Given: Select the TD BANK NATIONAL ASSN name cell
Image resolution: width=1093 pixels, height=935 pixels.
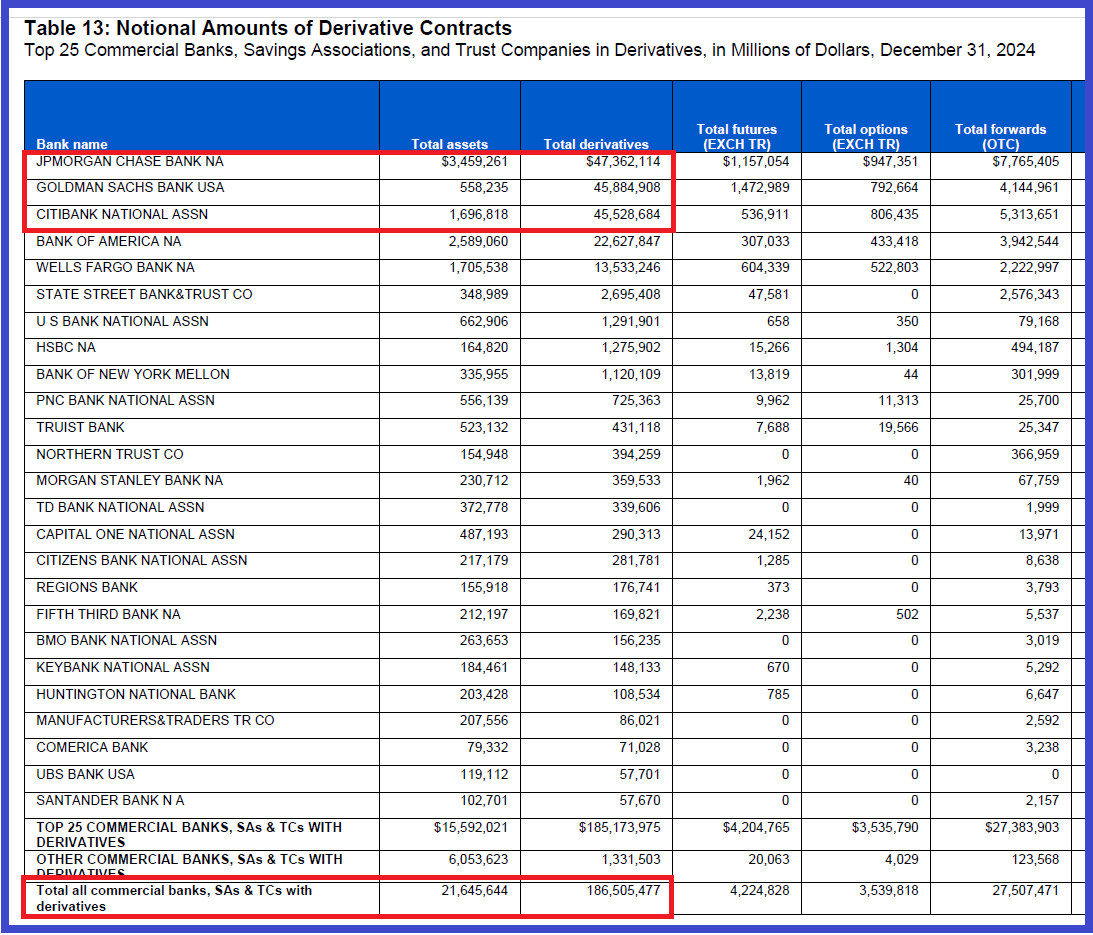Looking at the screenshot, I should (x=120, y=508).
